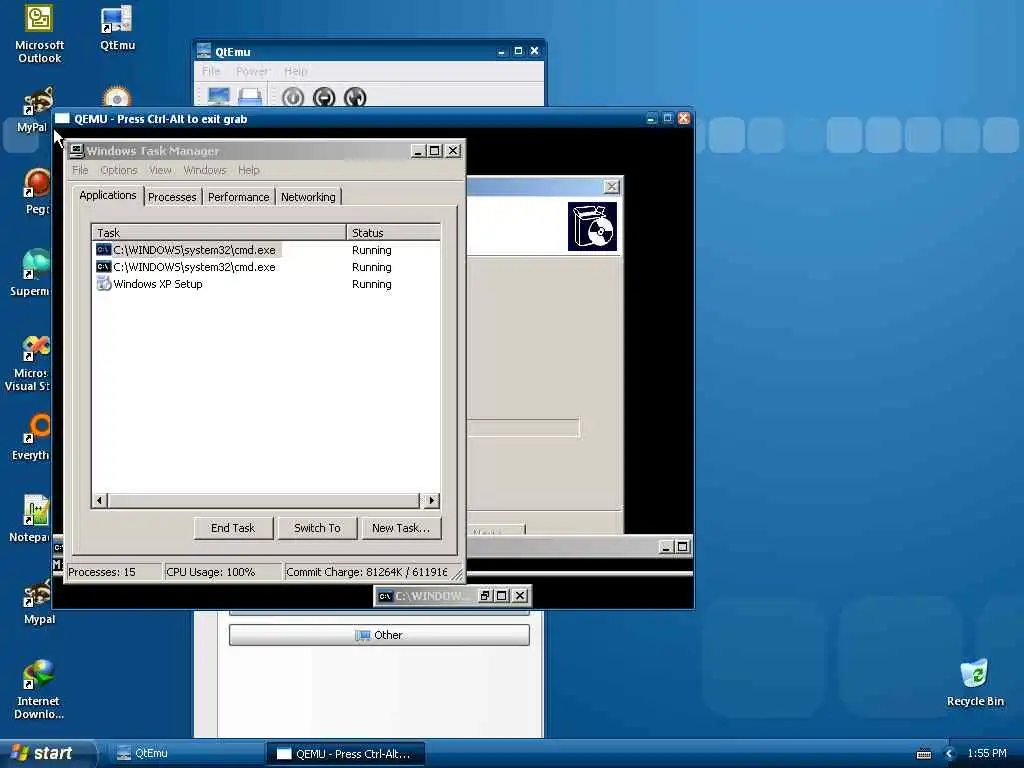Click the Task Manager title bar icon
Viewport: 1024px width, 768px height.
76,151
